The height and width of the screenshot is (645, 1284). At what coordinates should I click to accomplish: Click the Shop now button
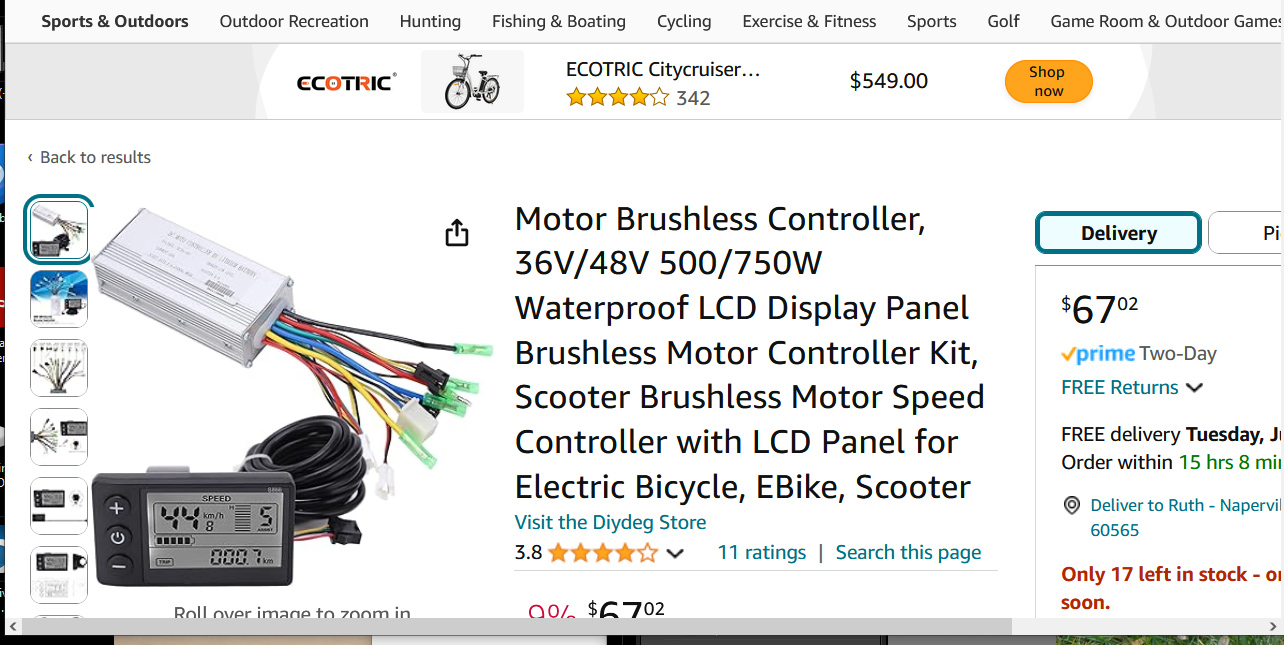coord(1047,81)
